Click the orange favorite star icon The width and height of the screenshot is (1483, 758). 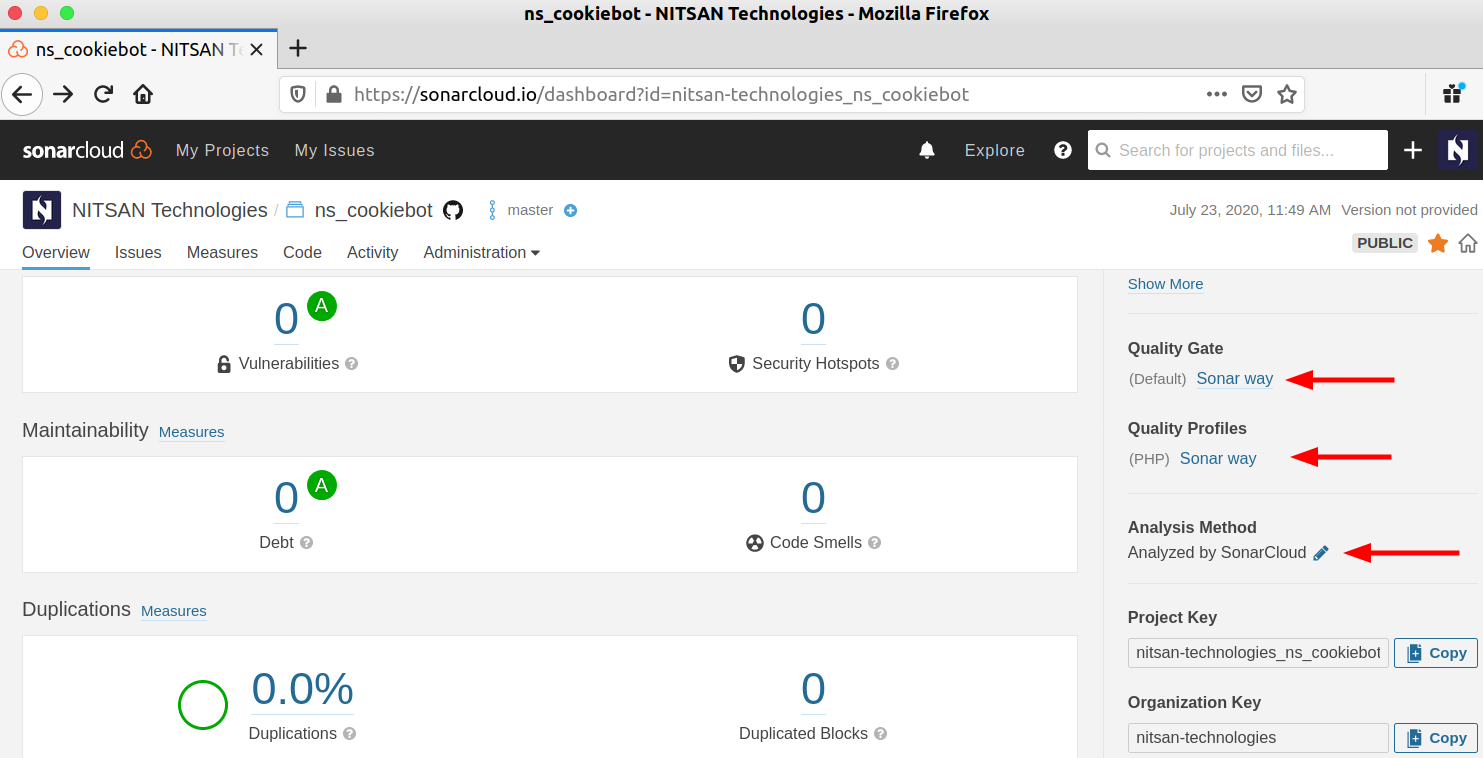pyautogui.click(x=1438, y=243)
